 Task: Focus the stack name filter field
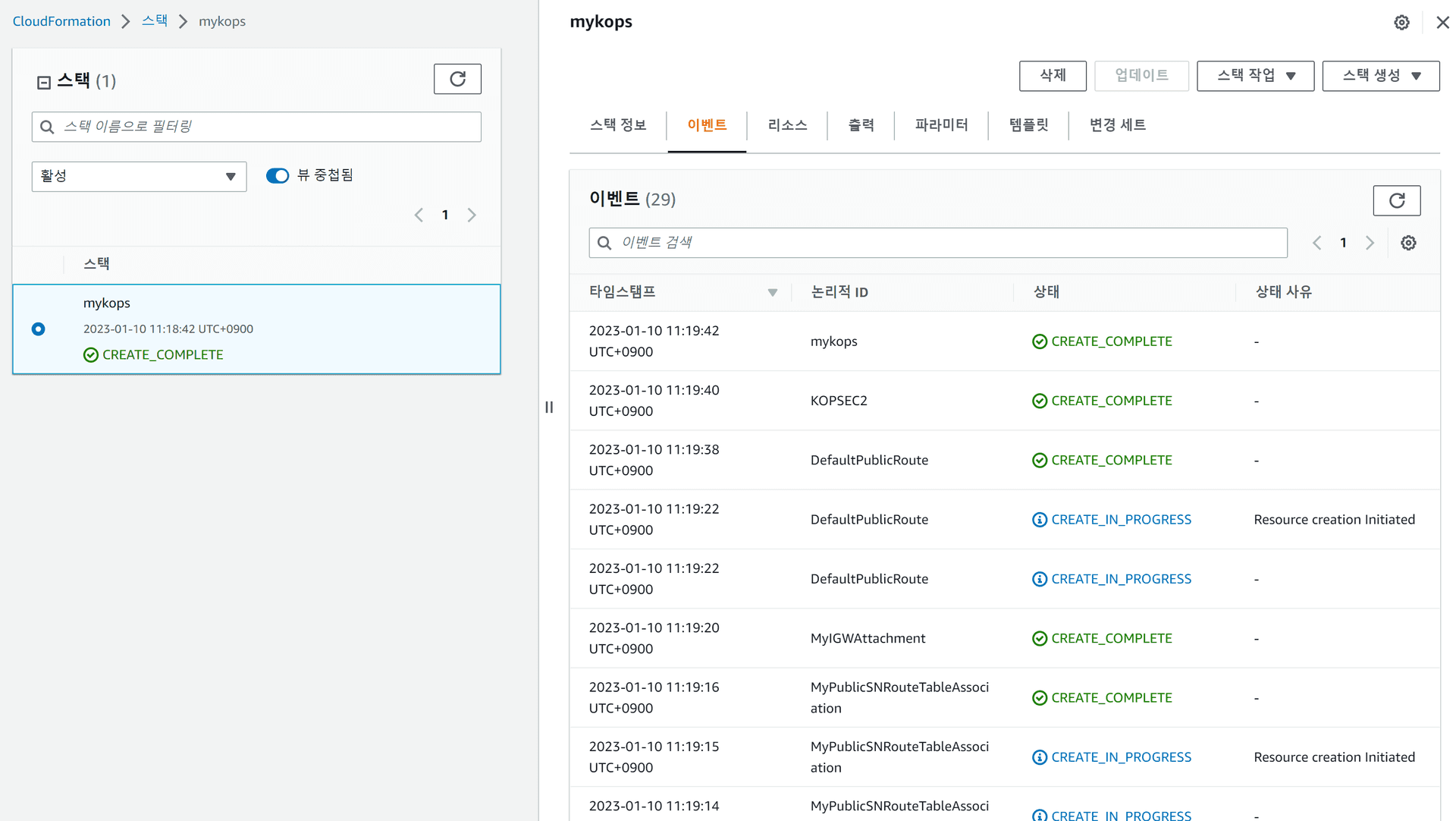click(256, 127)
